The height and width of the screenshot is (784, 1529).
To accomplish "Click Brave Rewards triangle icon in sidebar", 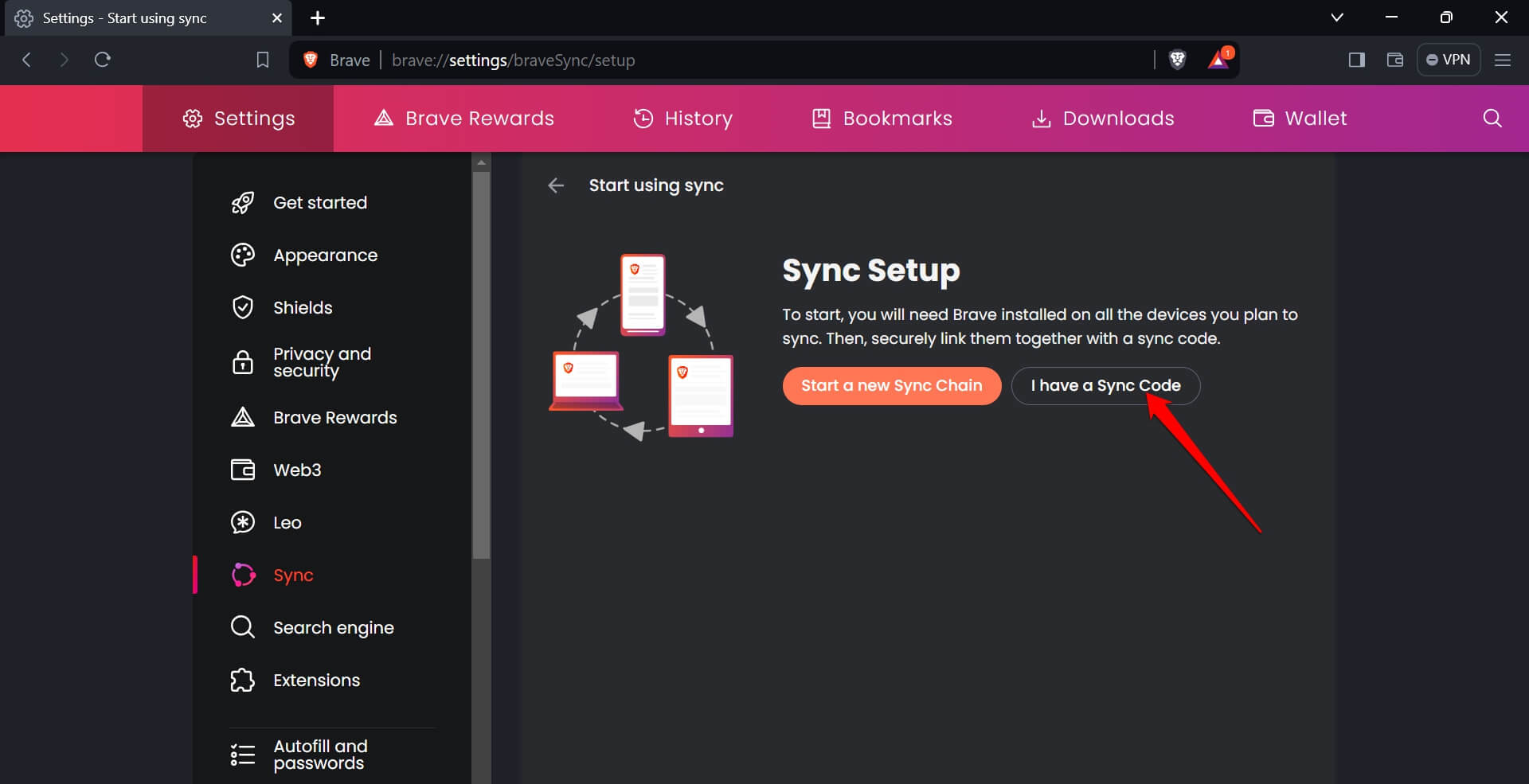I will tap(243, 418).
